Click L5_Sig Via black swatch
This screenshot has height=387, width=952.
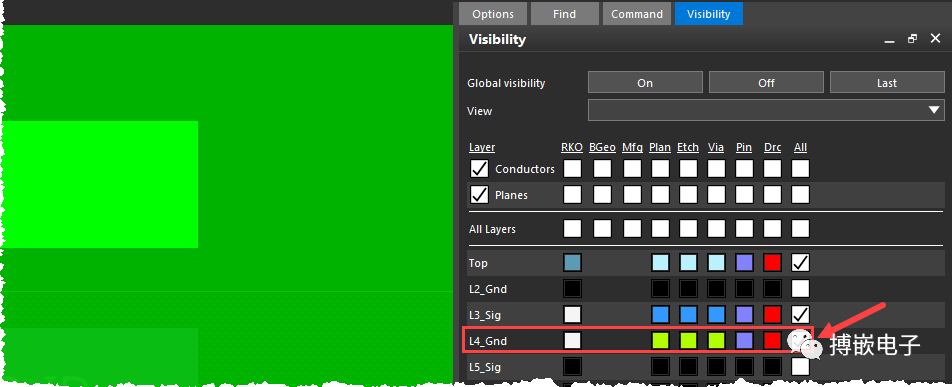[x=716, y=366]
